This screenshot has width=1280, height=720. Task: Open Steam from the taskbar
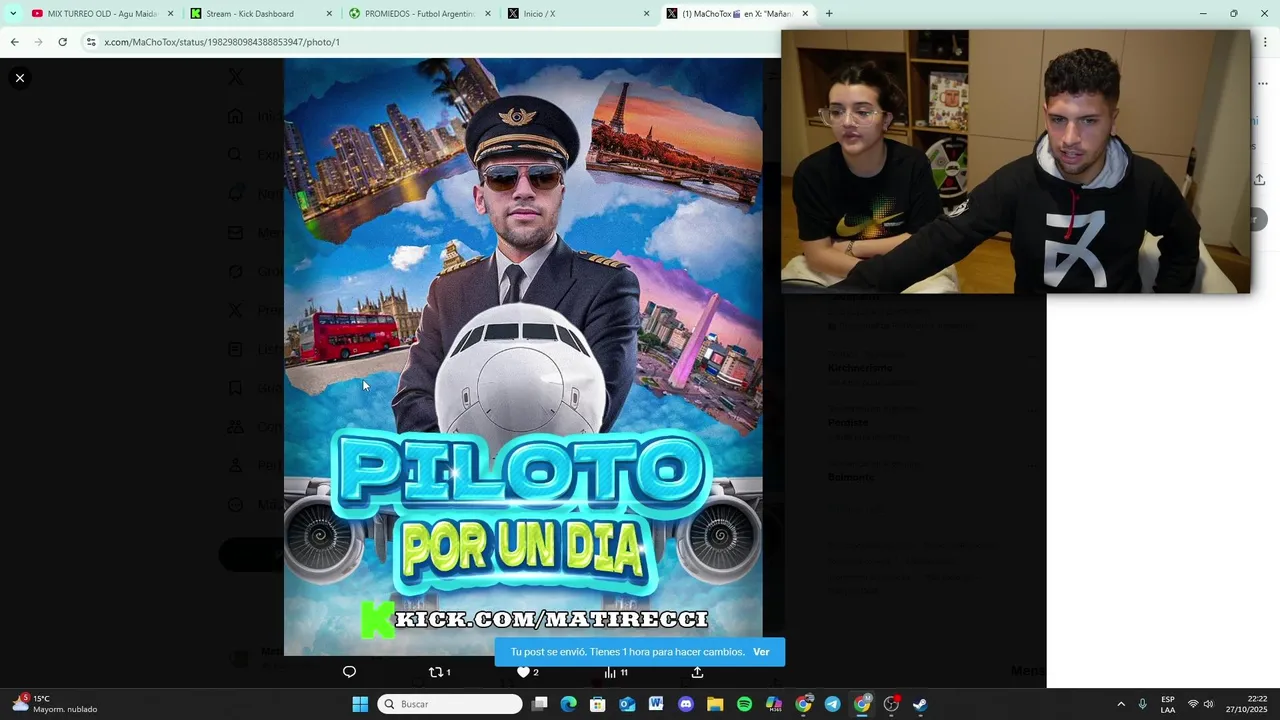920,704
